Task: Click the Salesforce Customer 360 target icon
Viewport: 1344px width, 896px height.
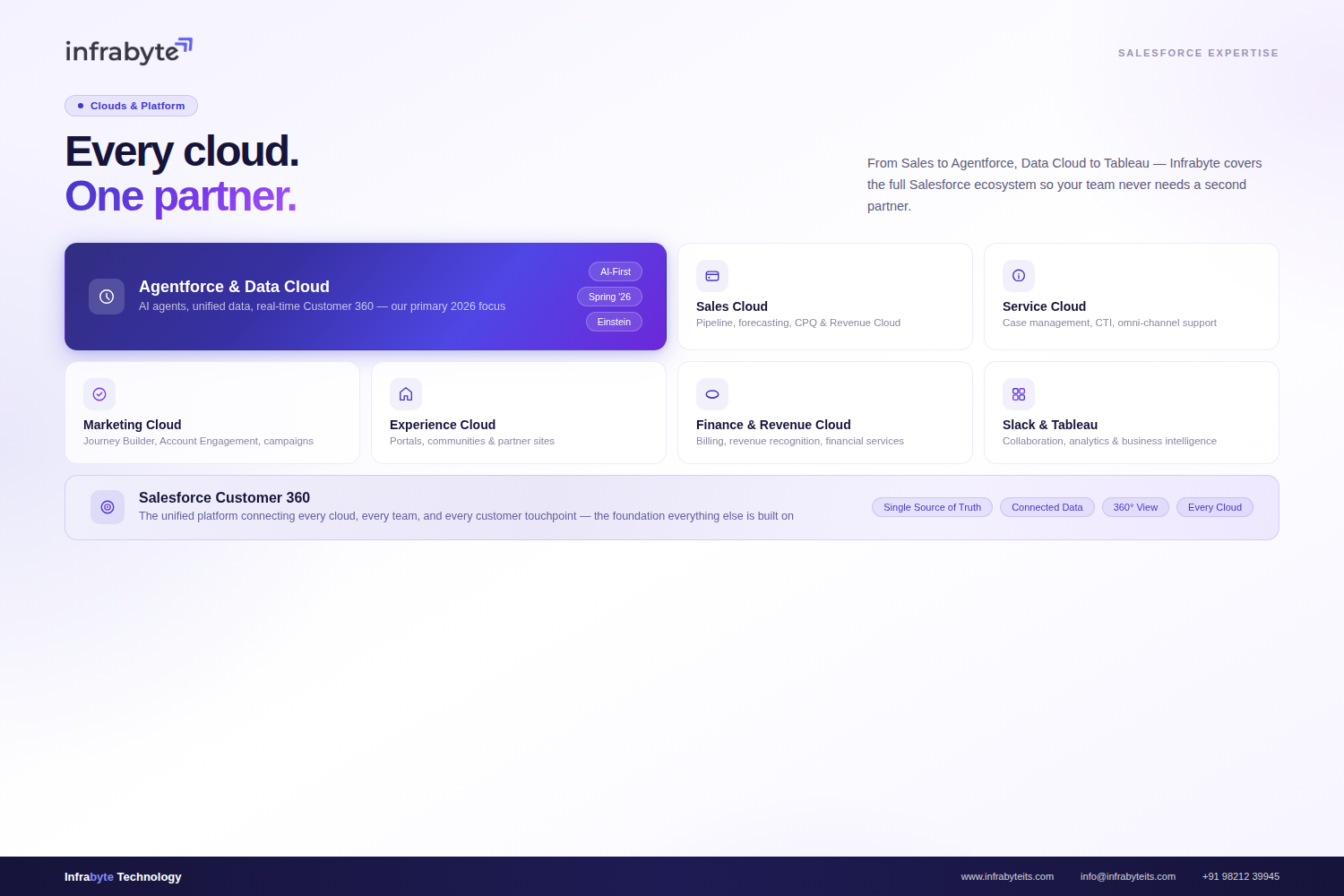Action: [108, 507]
